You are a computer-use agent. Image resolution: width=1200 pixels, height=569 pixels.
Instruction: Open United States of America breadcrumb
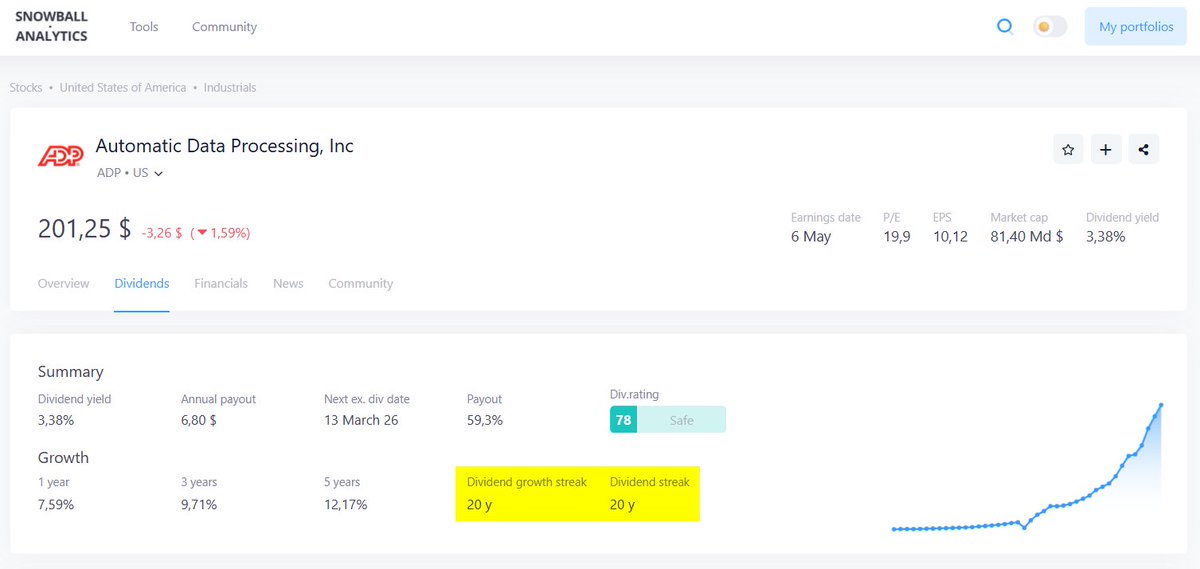click(x=123, y=88)
